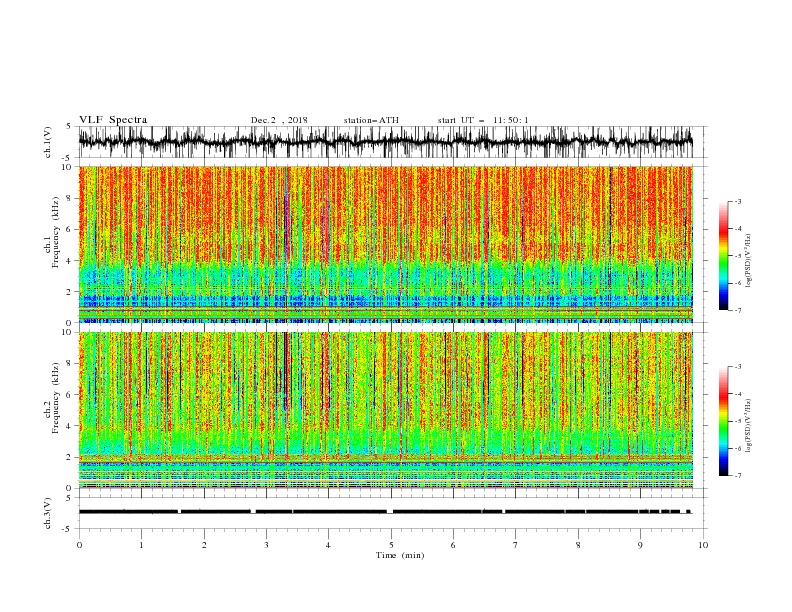Click the ch.1 frequency tick '6'

(x=69, y=229)
